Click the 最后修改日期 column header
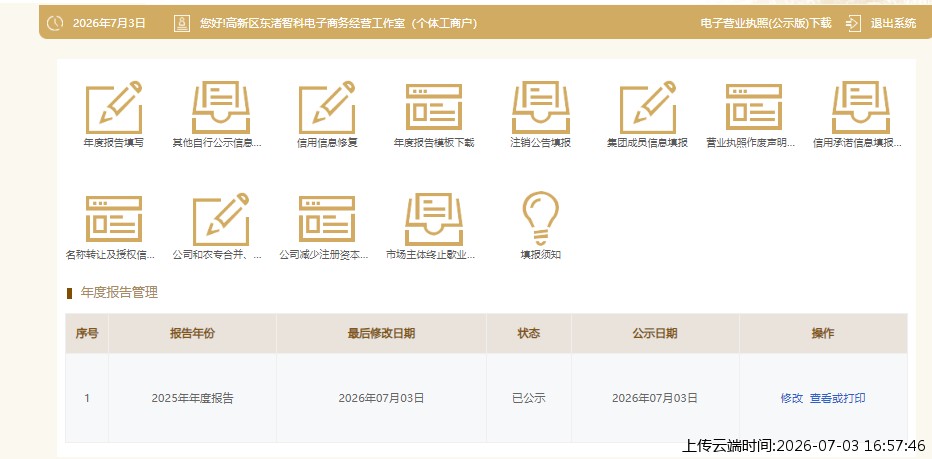 coord(382,334)
